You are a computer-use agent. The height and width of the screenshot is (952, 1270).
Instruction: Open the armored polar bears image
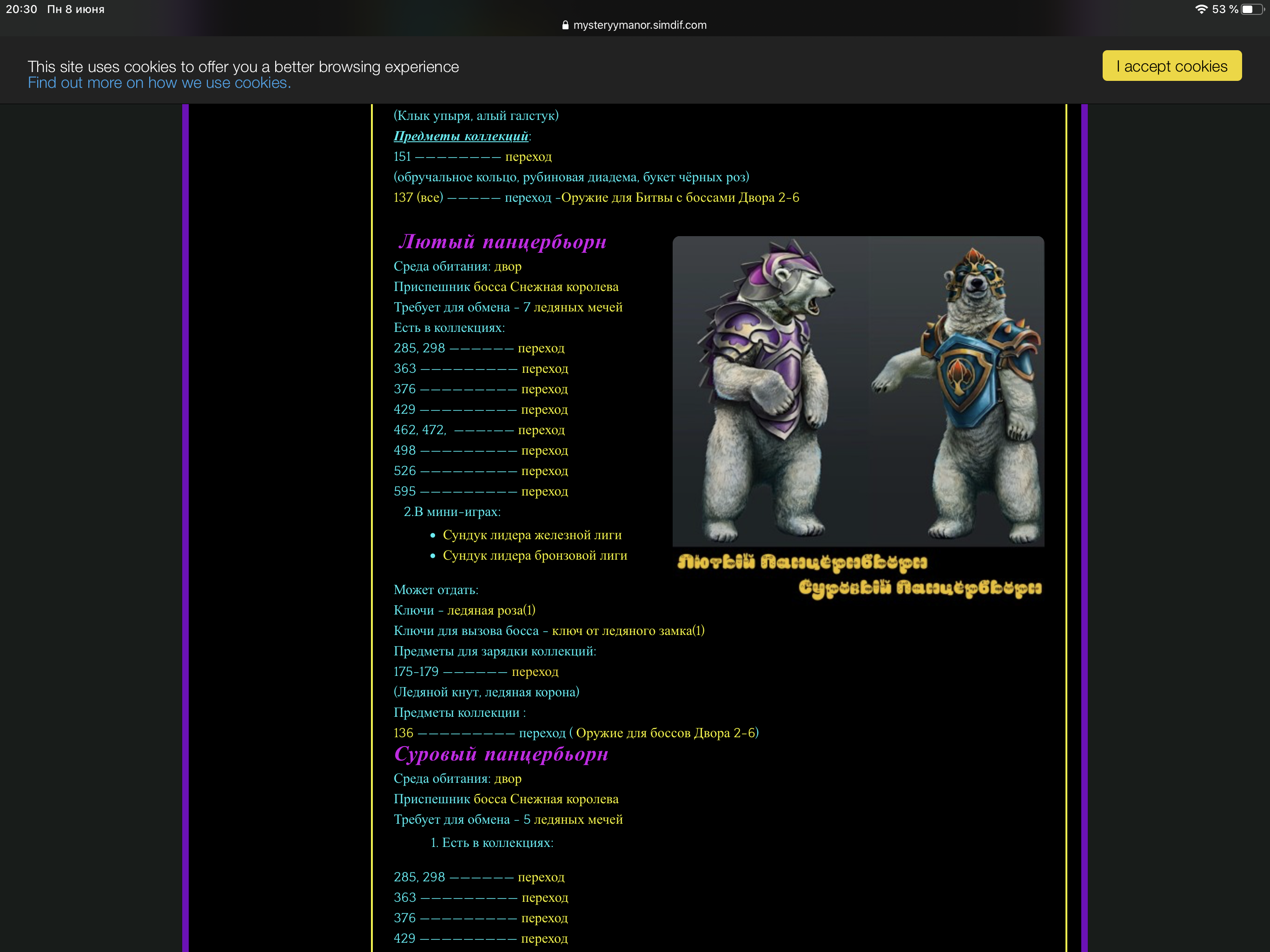click(x=858, y=391)
